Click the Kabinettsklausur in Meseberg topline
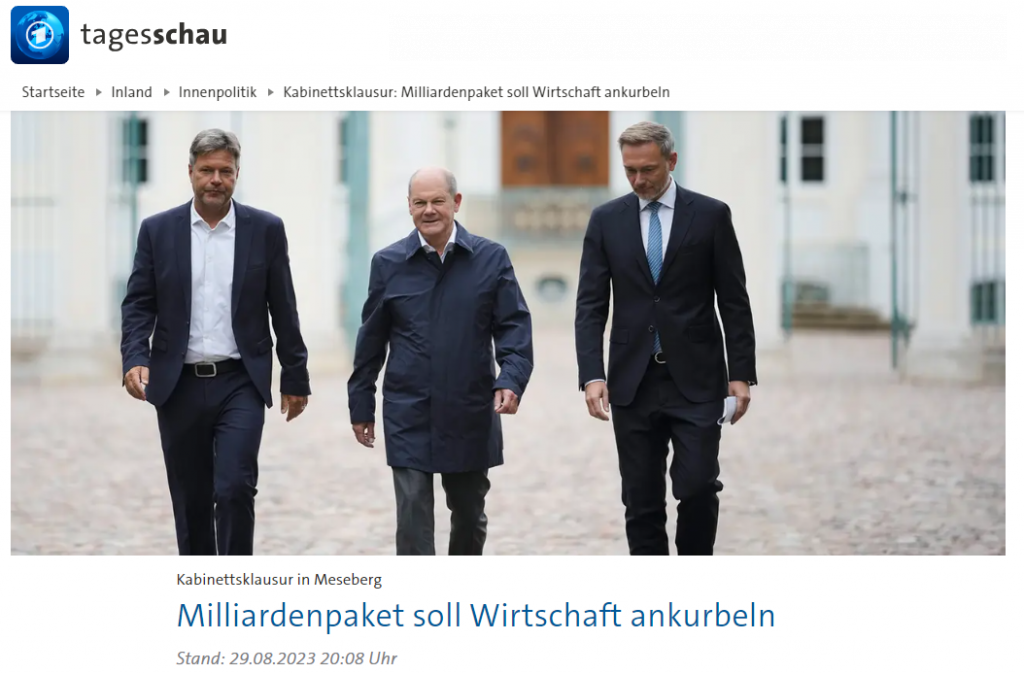The image size is (1024, 674). point(279,579)
